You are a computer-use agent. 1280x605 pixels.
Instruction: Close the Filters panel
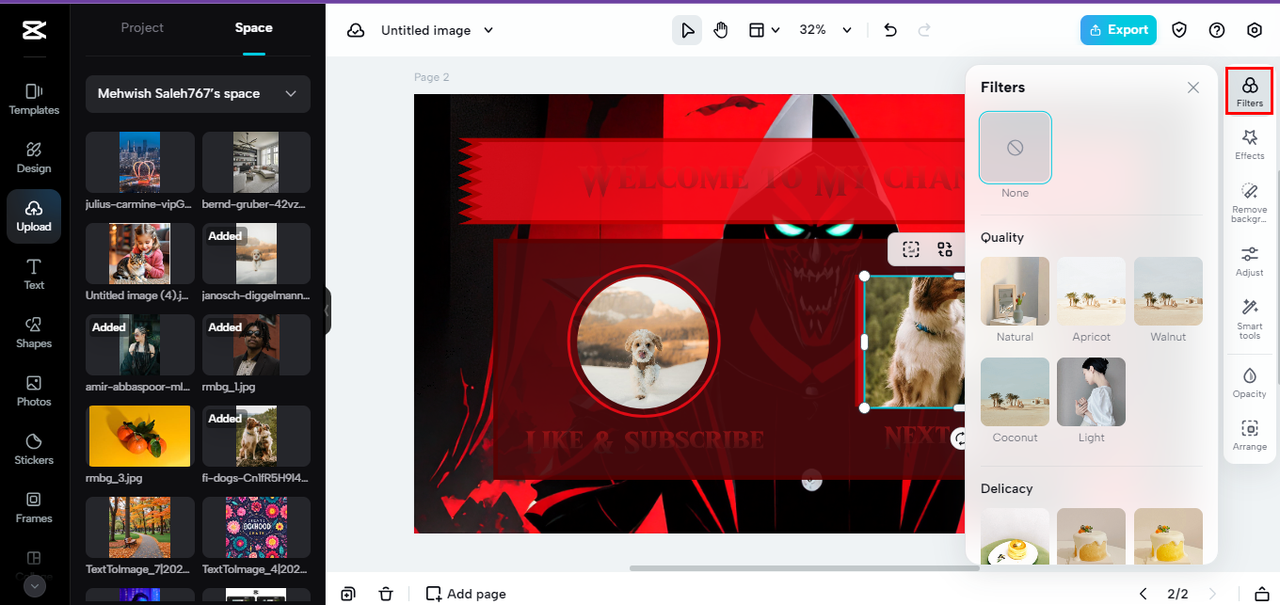click(1193, 88)
